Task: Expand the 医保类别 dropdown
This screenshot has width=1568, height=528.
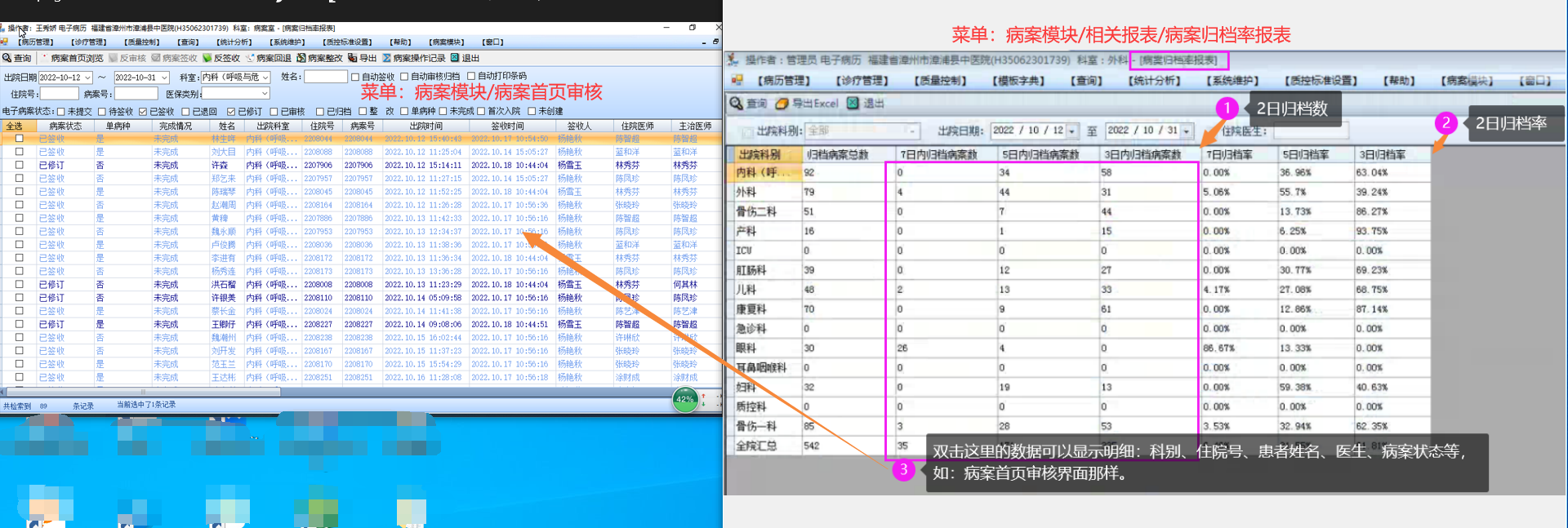Action: click(x=265, y=94)
